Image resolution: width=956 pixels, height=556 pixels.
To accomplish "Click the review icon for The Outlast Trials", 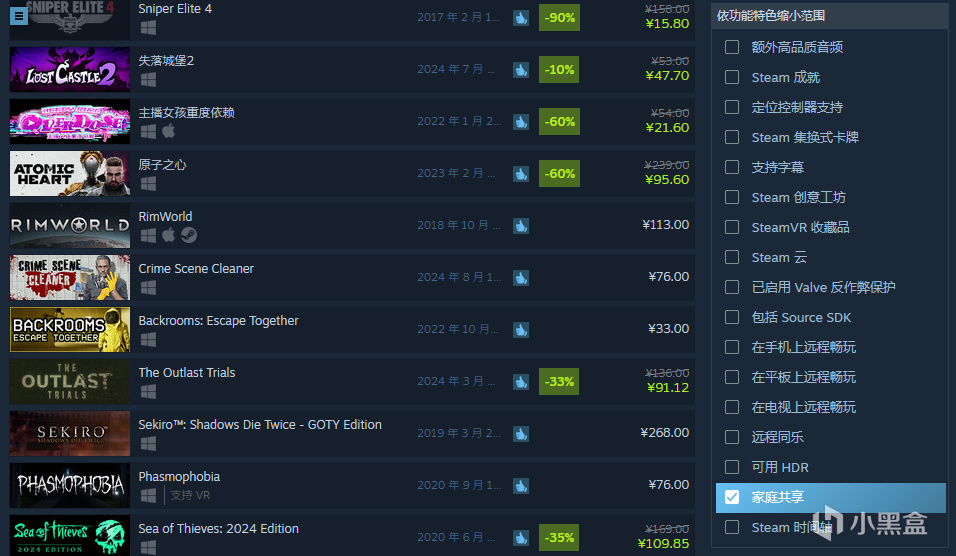I will pos(521,382).
